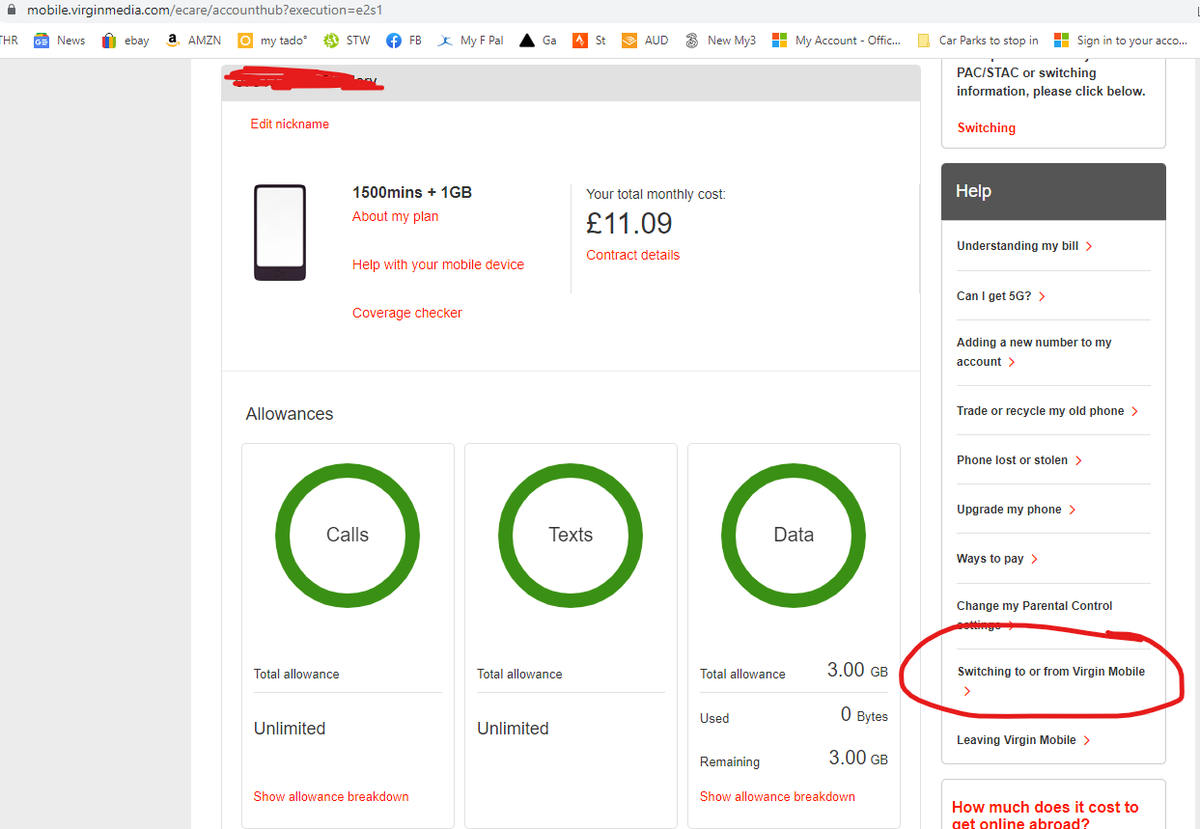Open Phone lost or stolen help item
Viewport: 1200px width, 829px height.
1019,460
